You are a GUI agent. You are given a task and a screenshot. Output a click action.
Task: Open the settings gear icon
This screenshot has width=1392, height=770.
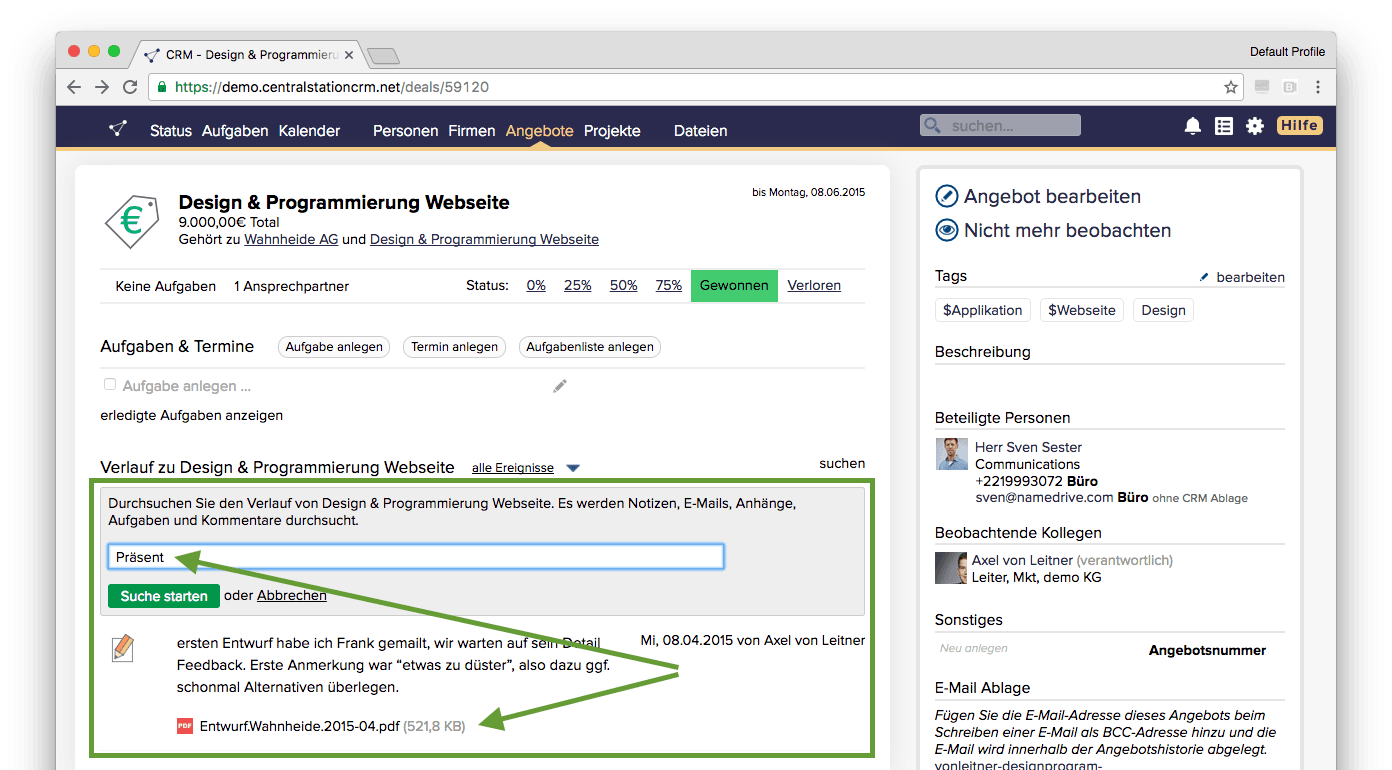(1254, 126)
